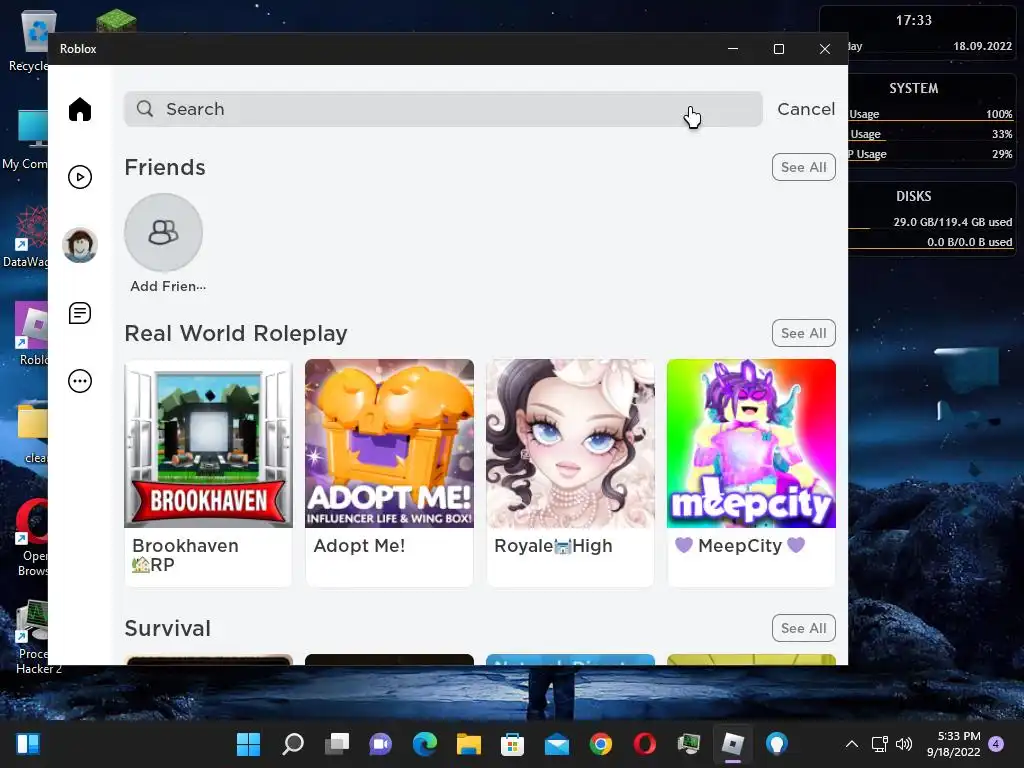
Task: Open the Avatar icon in Roblox sidebar
Action: point(80,245)
